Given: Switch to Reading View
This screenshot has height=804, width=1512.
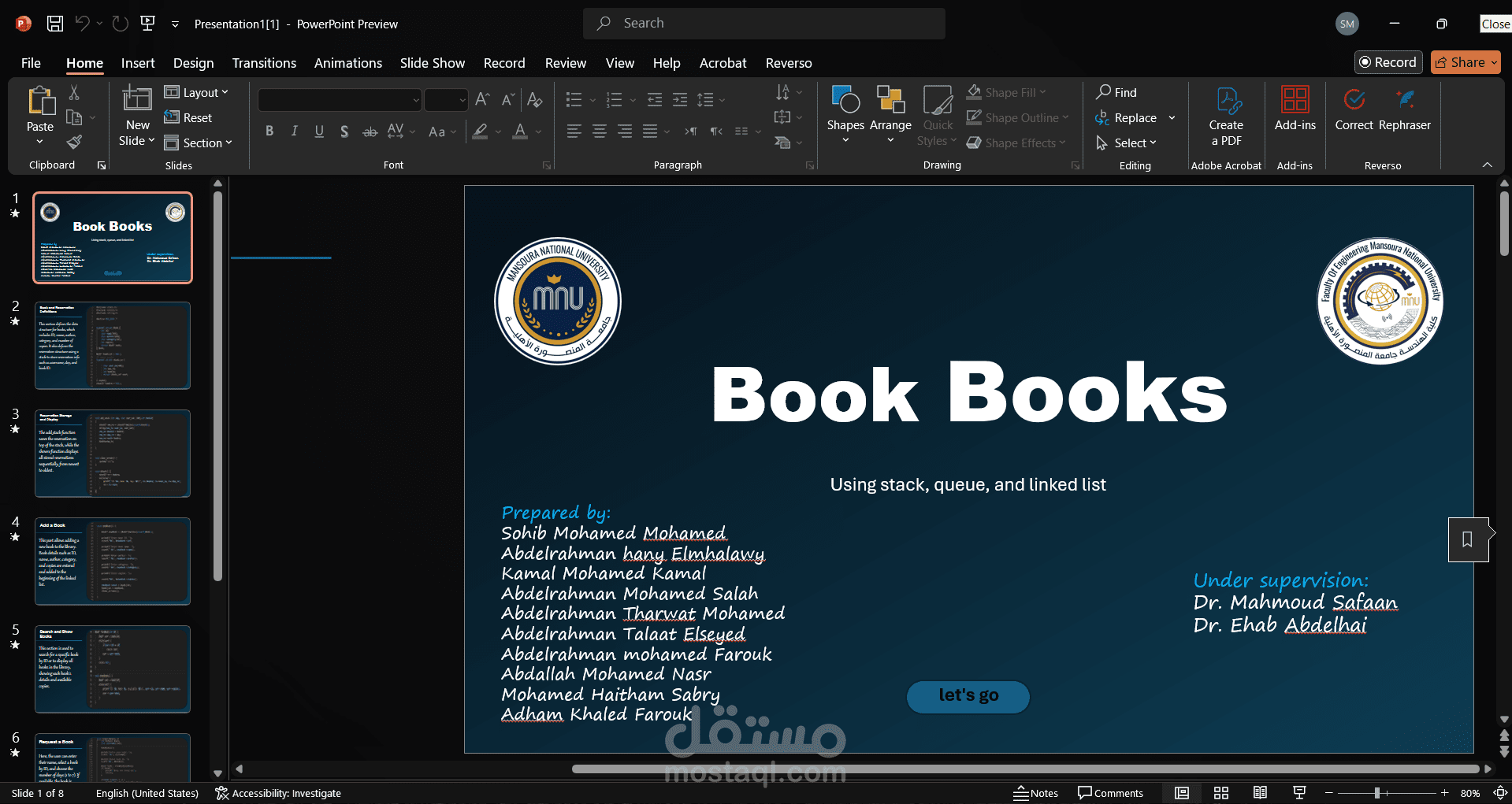Looking at the screenshot, I should [x=1260, y=793].
